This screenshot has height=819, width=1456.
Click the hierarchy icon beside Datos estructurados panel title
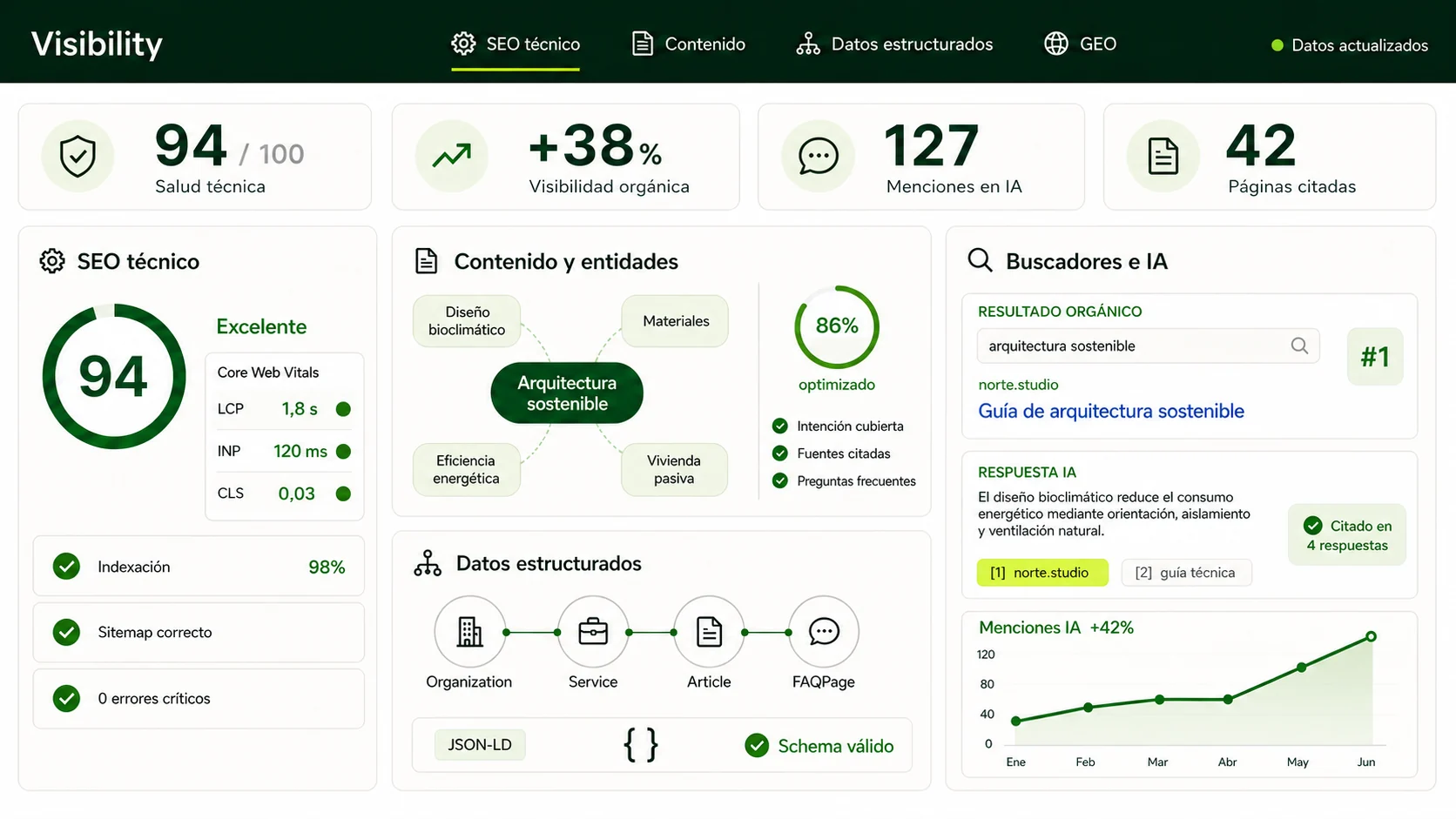(428, 563)
